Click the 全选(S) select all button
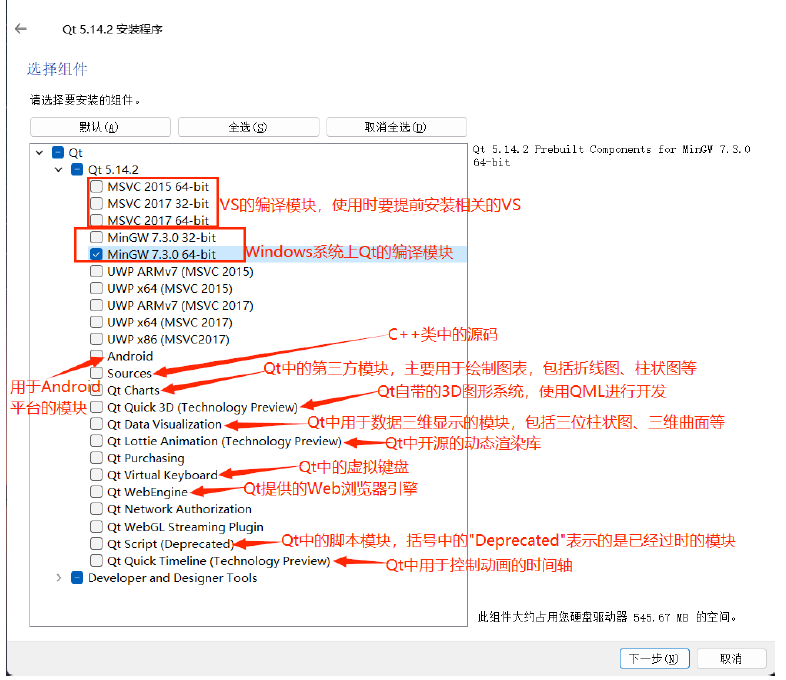786x680 pixels. click(x=249, y=127)
